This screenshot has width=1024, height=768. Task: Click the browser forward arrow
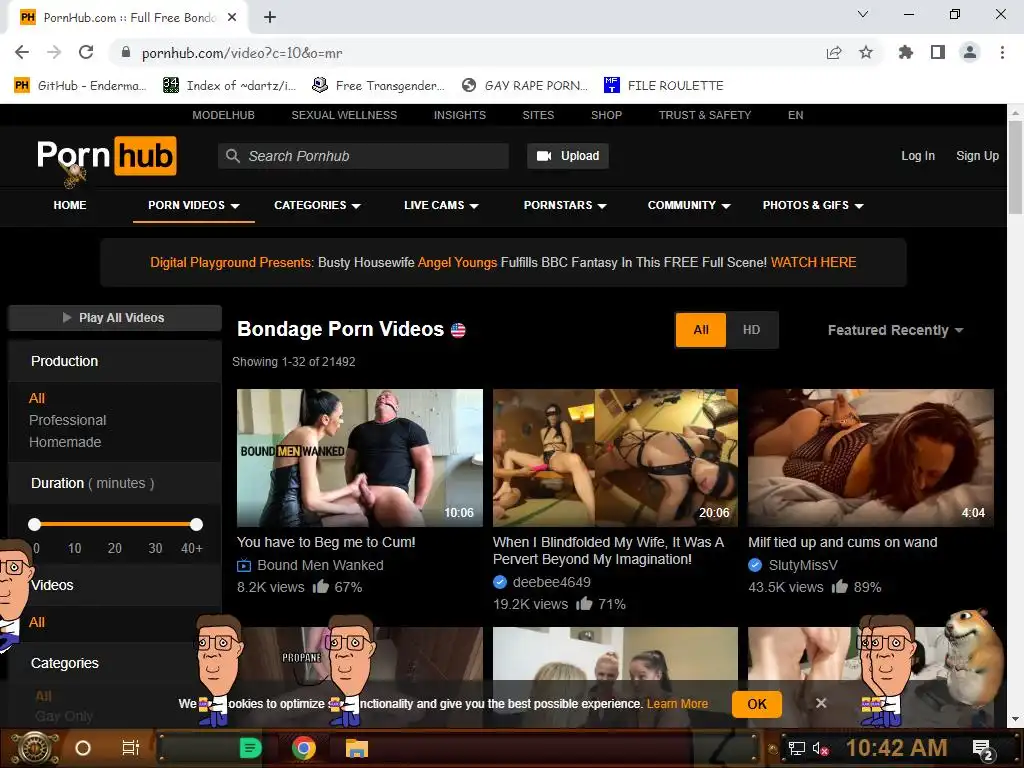[54, 52]
